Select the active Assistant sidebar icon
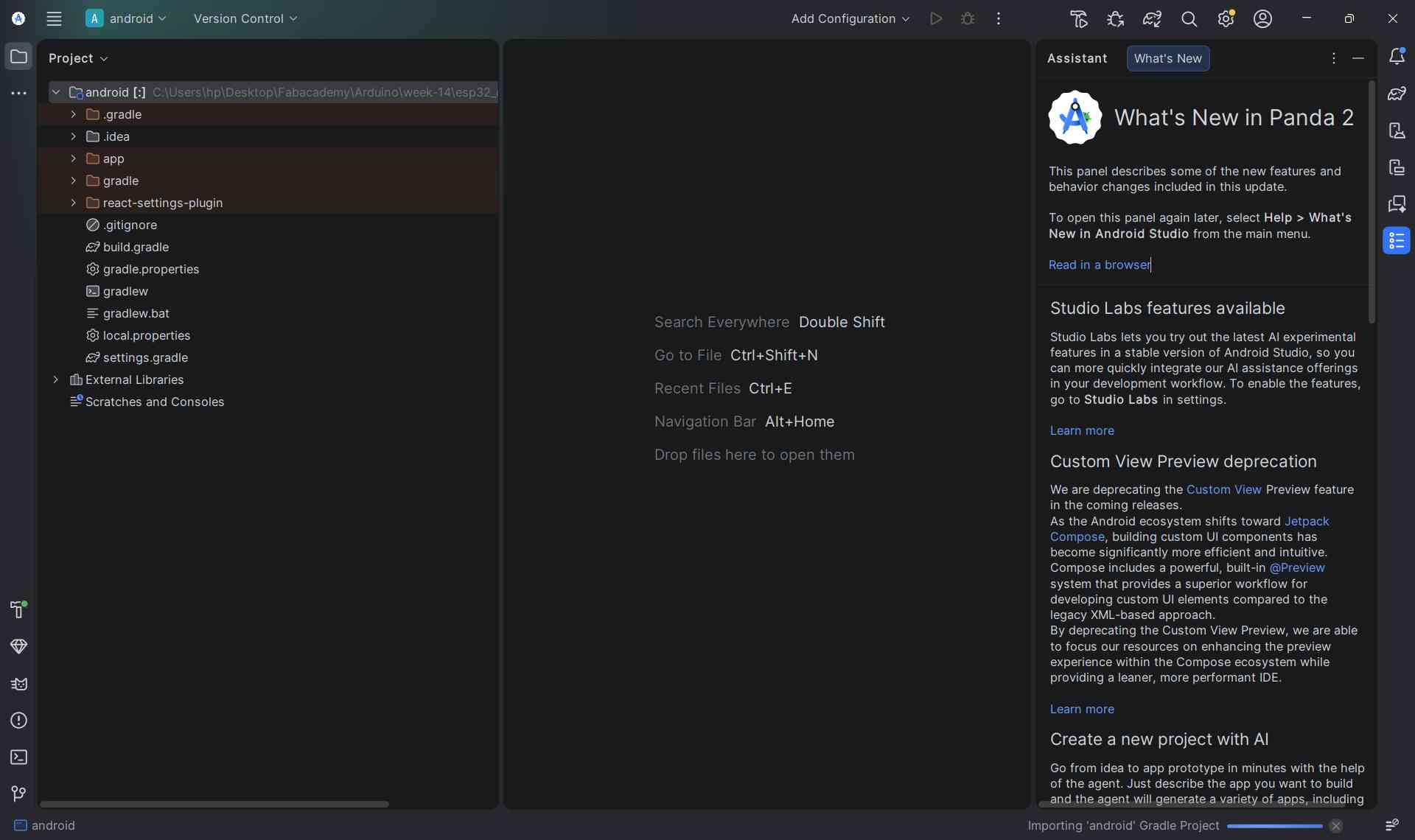 (x=1397, y=240)
